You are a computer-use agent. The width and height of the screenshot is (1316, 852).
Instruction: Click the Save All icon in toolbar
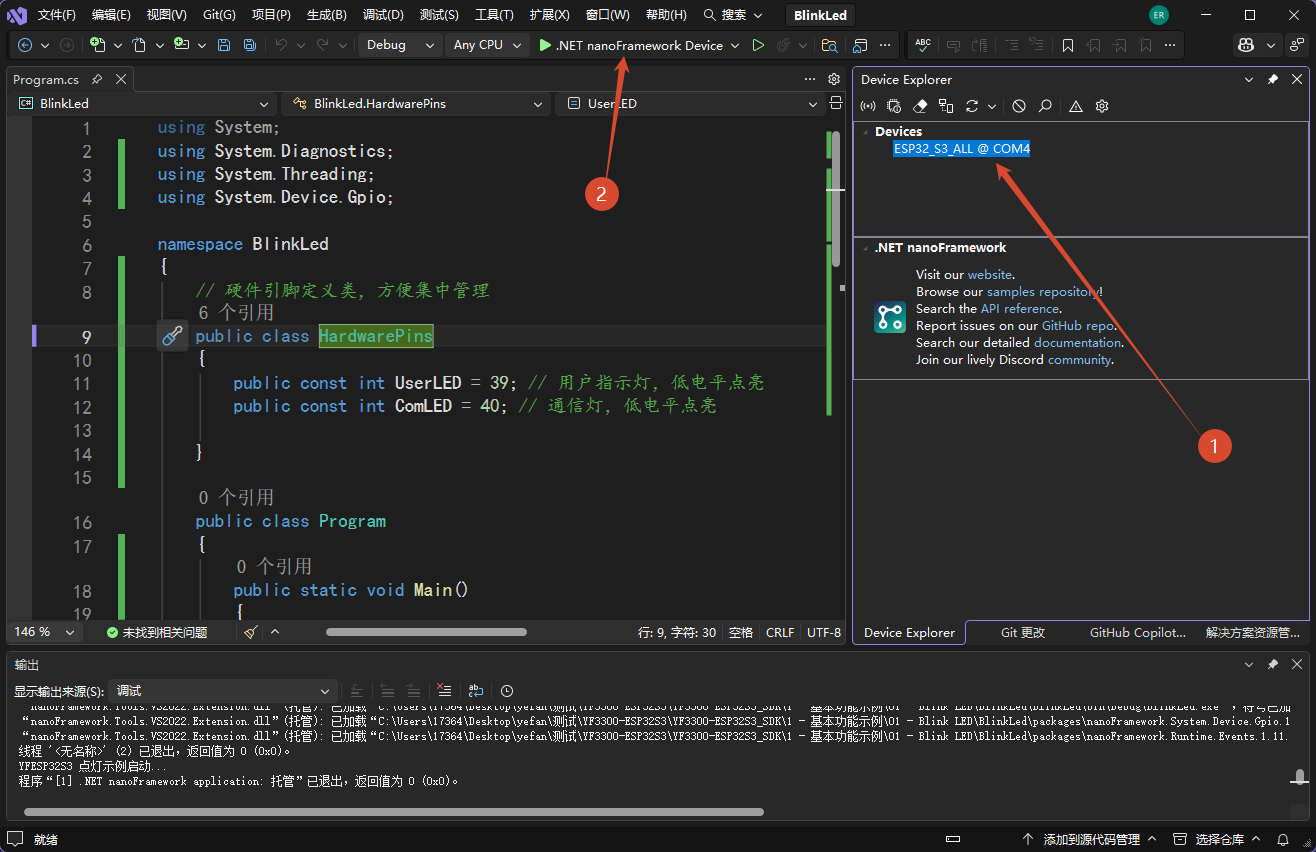(x=249, y=45)
